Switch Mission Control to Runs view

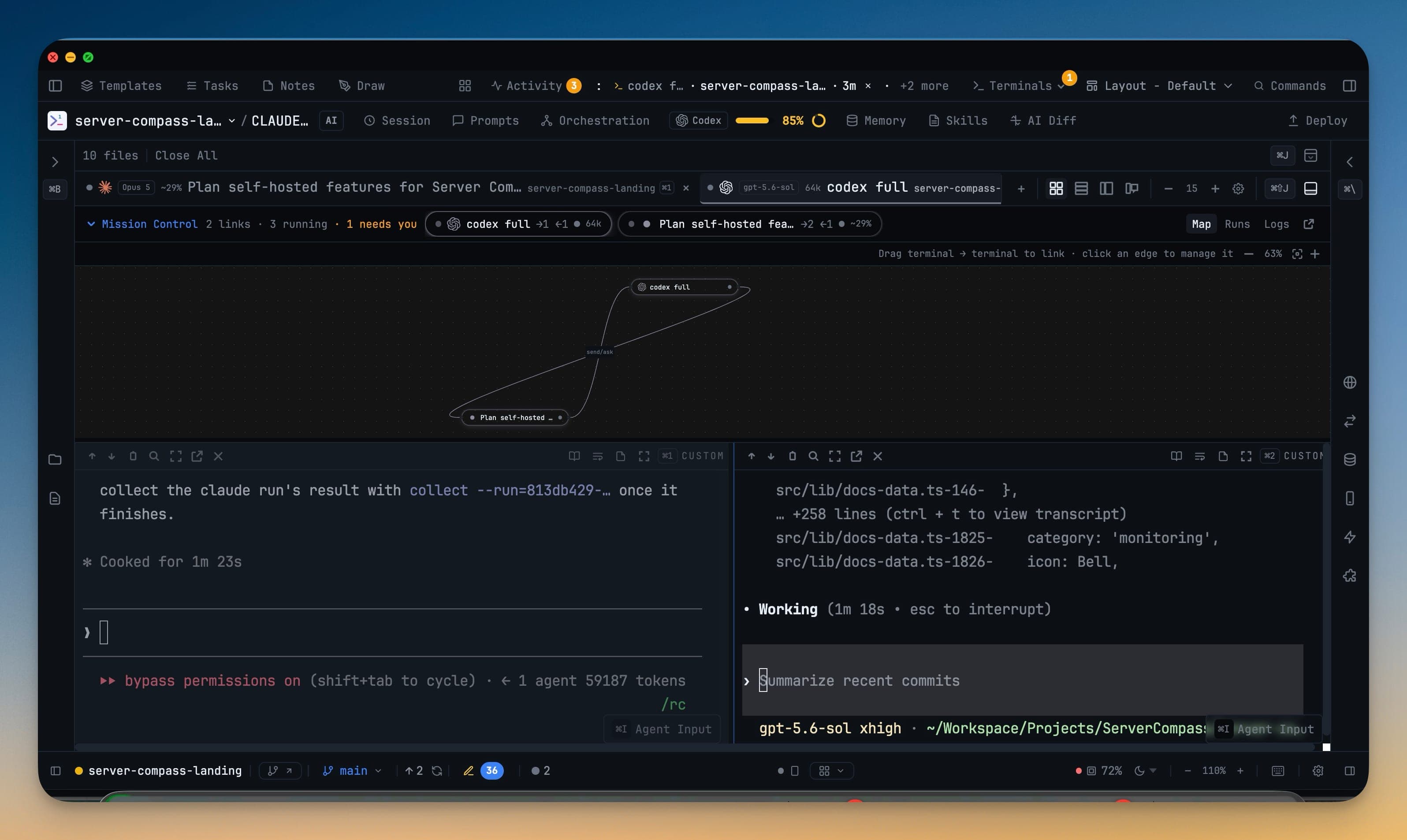[1237, 223]
